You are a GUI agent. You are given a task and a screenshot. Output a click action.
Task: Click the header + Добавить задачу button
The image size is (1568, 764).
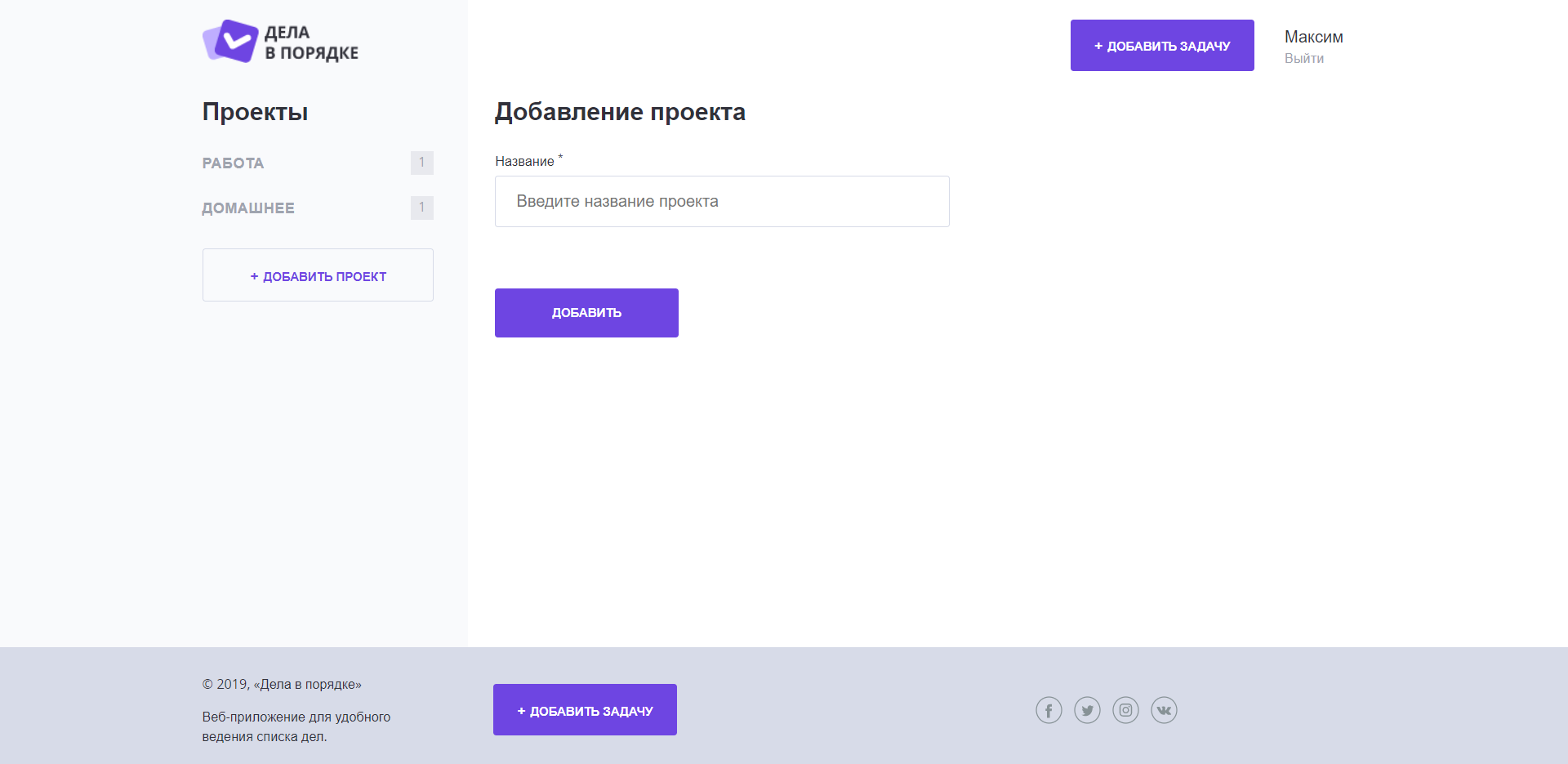(x=1162, y=46)
